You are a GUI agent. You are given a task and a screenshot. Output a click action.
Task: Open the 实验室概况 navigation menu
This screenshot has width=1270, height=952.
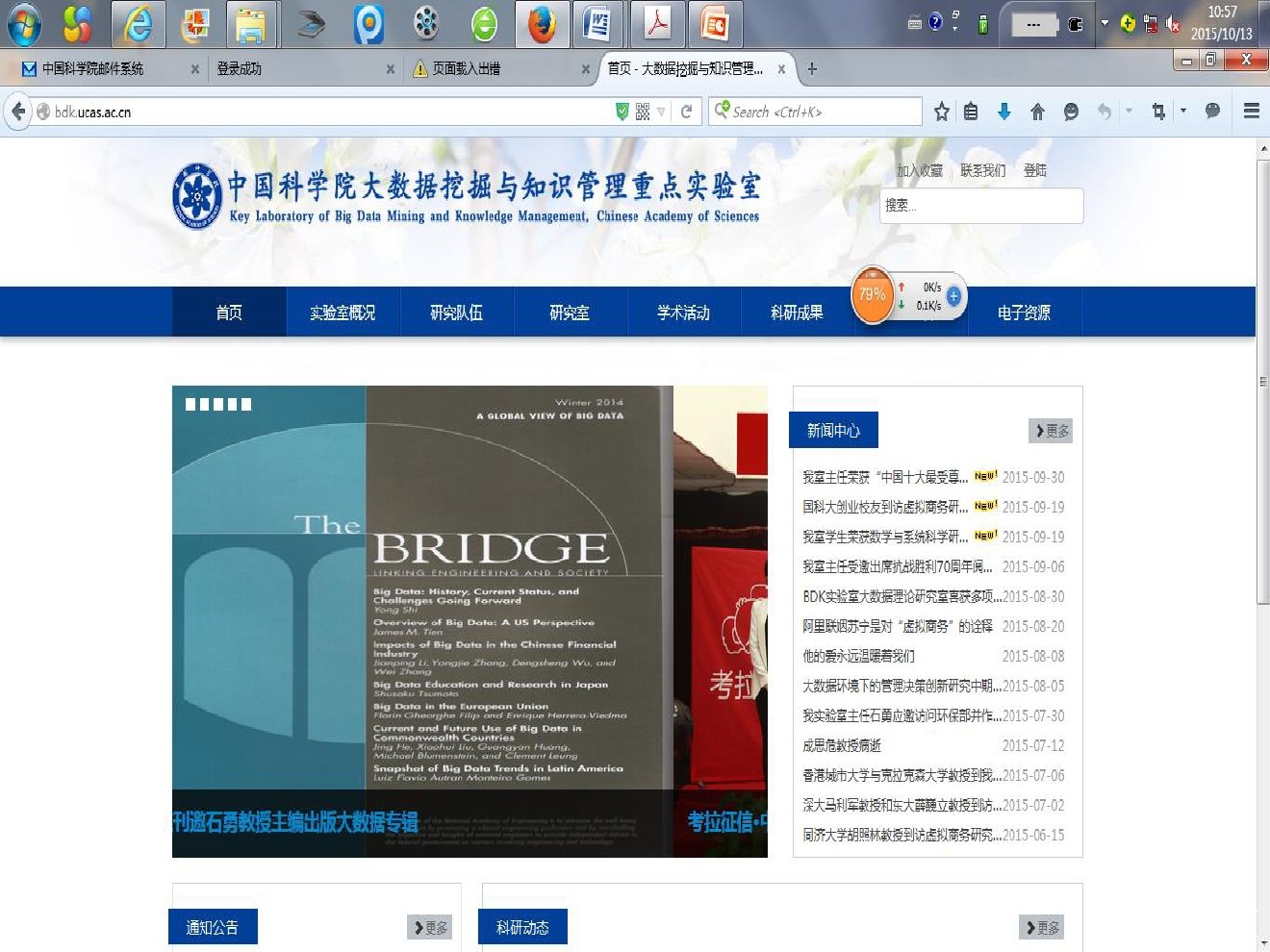(x=343, y=313)
